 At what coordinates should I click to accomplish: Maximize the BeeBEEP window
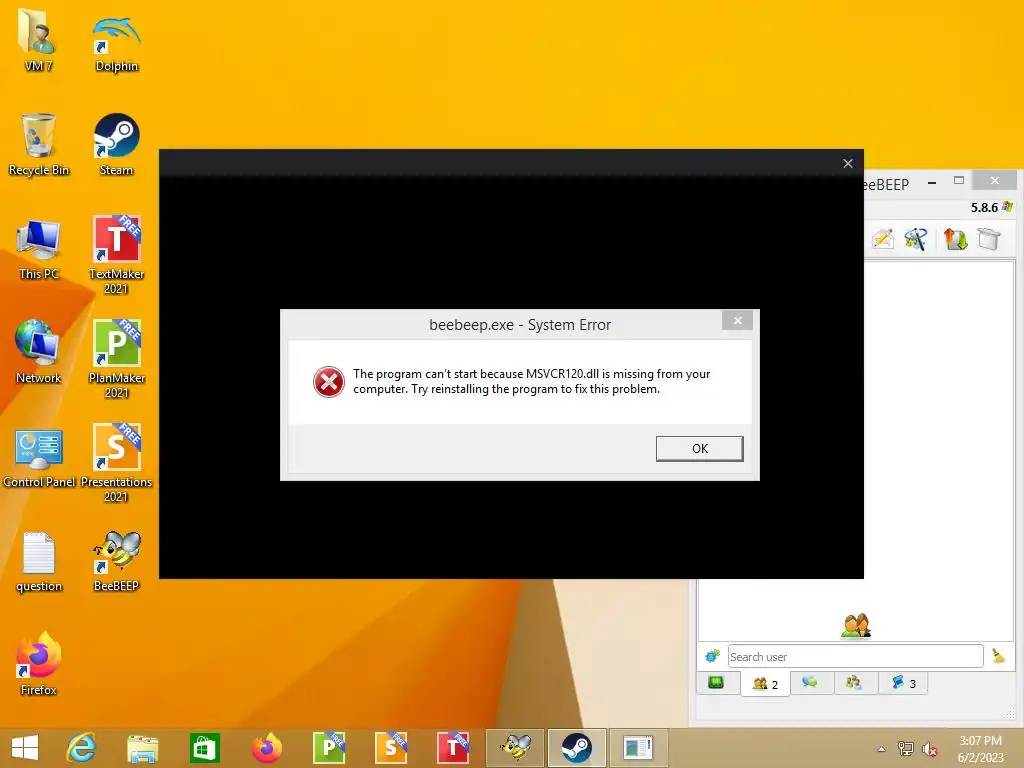click(959, 181)
